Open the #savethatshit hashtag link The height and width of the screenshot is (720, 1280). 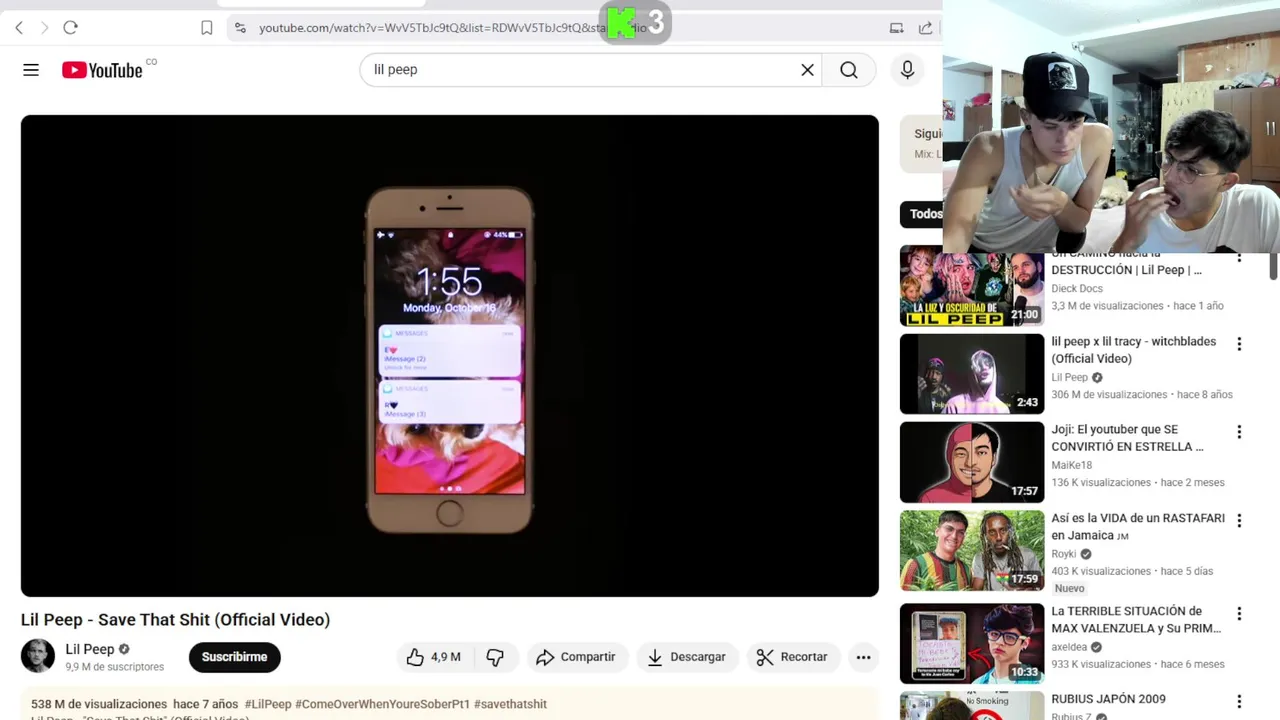[510, 704]
